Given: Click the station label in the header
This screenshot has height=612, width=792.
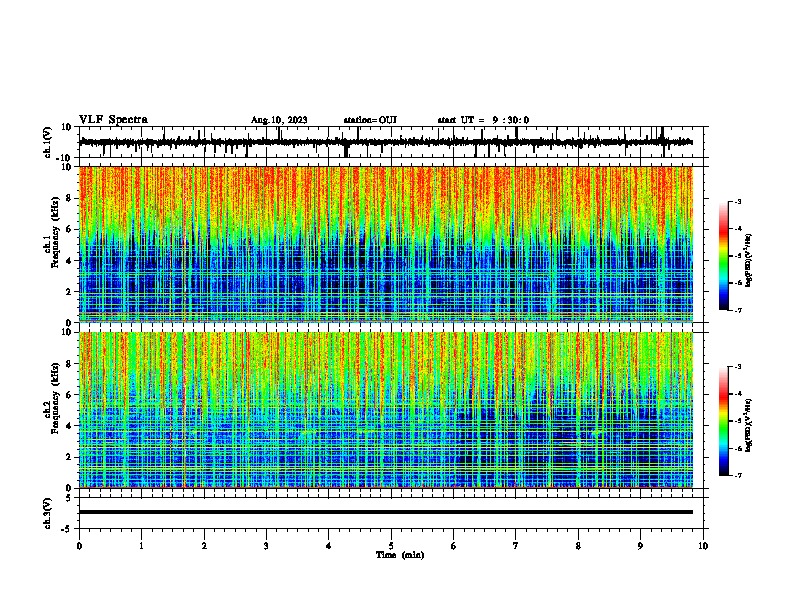Looking at the screenshot, I should tap(370, 120).
